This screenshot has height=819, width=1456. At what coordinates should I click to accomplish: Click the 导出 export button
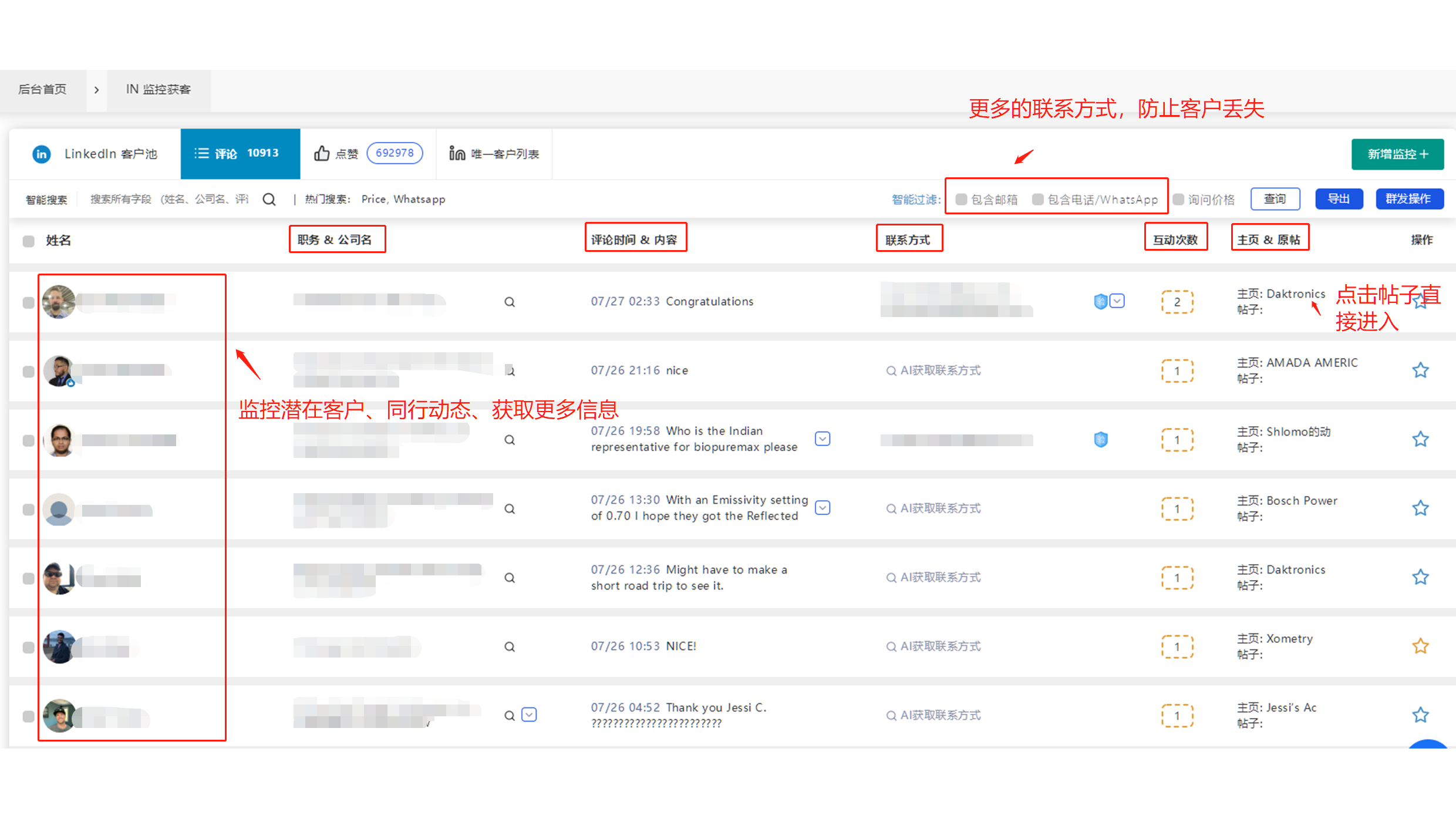tap(1339, 199)
